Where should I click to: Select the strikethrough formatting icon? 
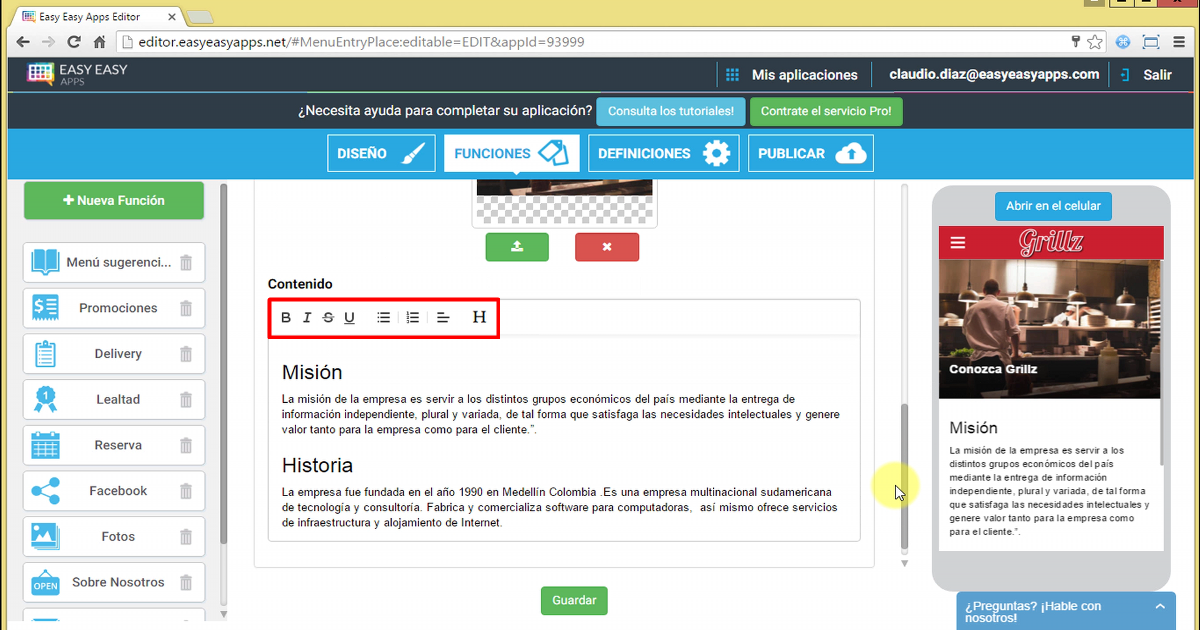[x=328, y=317]
